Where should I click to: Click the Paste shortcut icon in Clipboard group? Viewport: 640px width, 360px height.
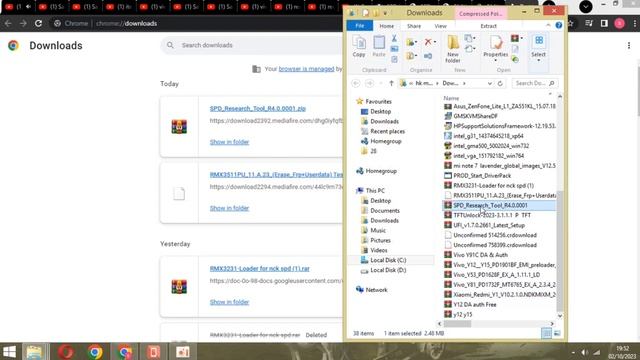[x=394, y=60]
